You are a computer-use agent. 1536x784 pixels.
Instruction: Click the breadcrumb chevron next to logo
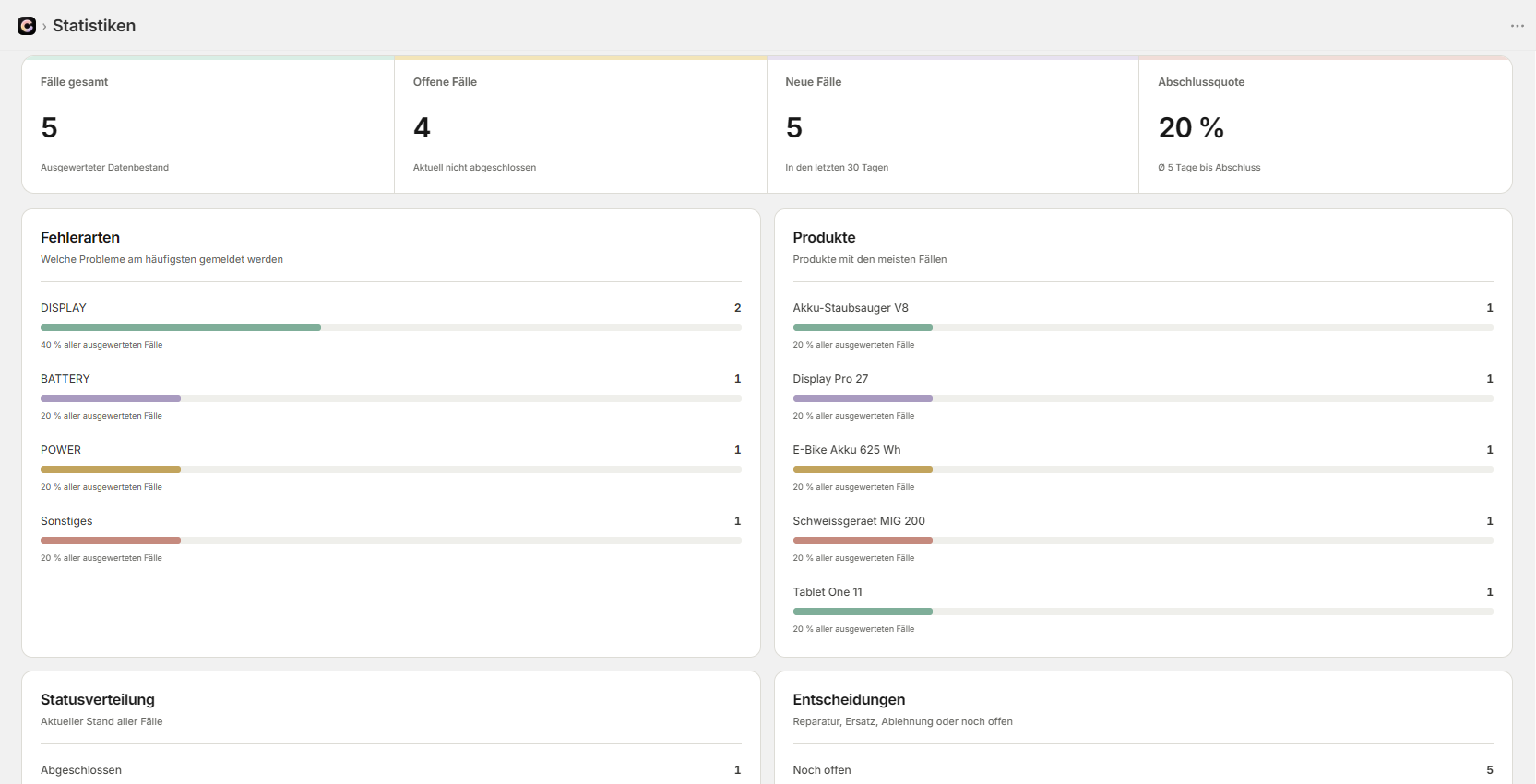pos(44,27)
